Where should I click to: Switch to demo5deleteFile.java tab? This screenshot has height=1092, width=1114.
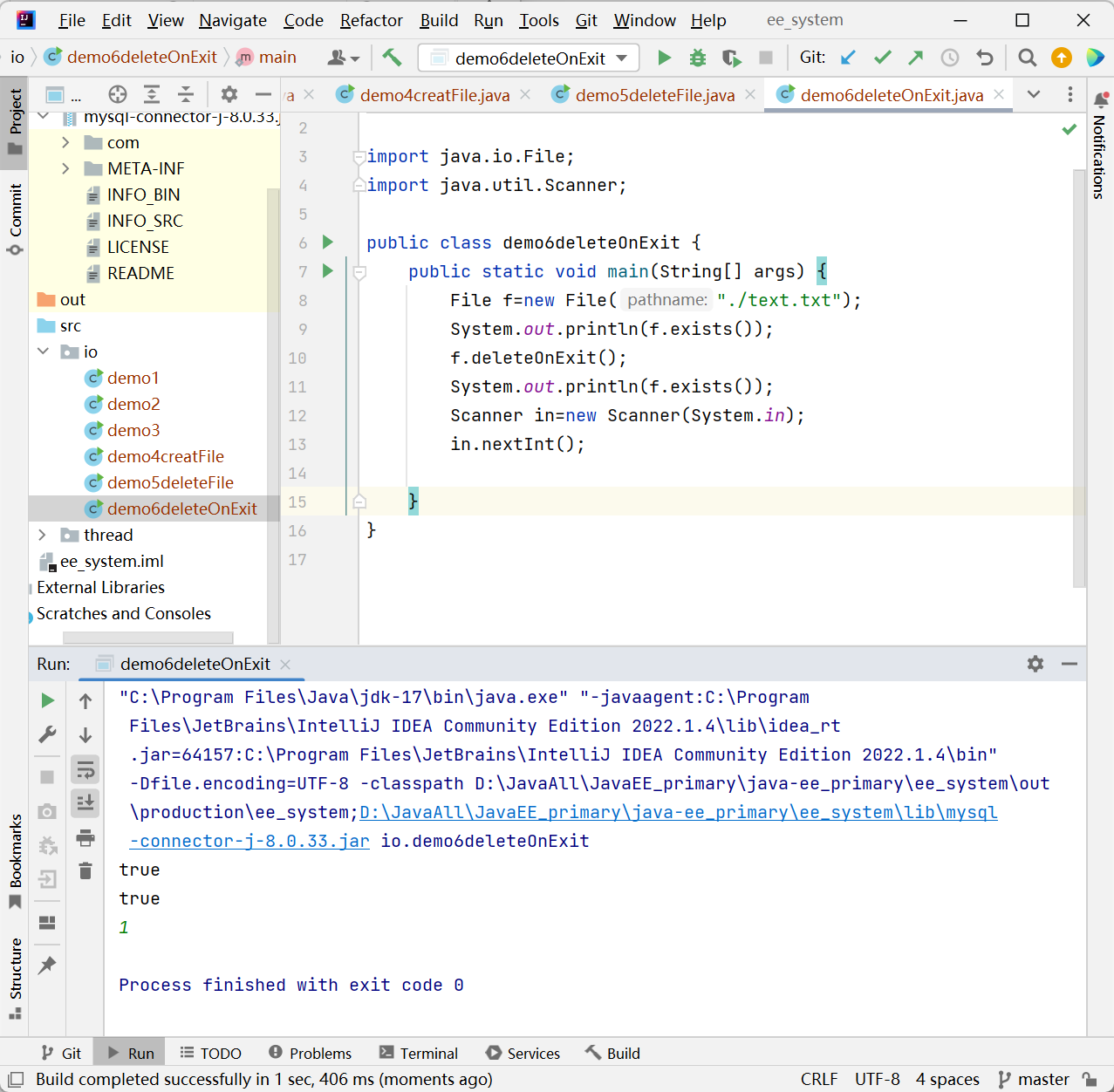pyautogui.click(x=655, y=95)
